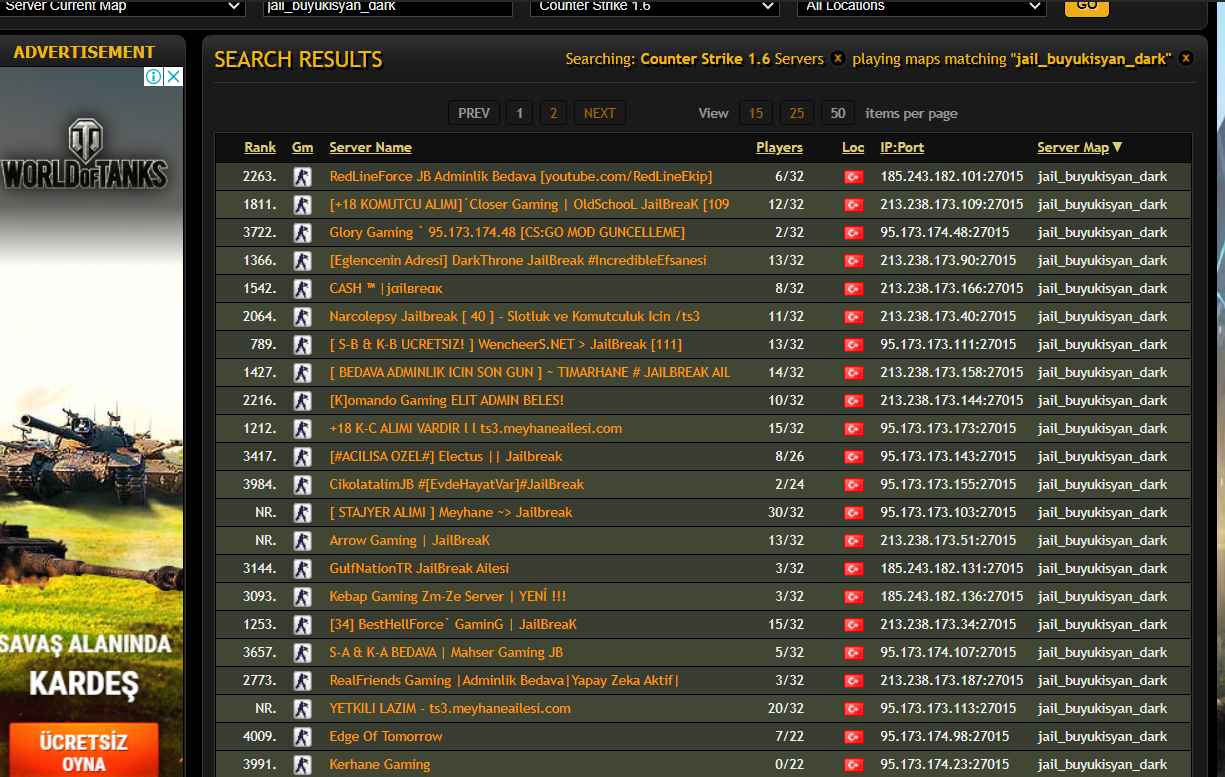
Task: Sort the table by Loc
Action: point(853,147)
